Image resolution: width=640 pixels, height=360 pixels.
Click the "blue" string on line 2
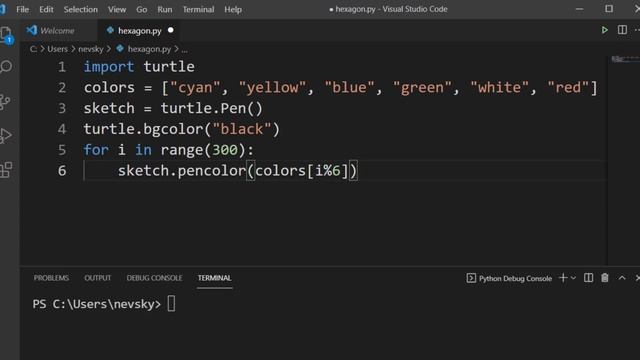click(x=349, y=88)
